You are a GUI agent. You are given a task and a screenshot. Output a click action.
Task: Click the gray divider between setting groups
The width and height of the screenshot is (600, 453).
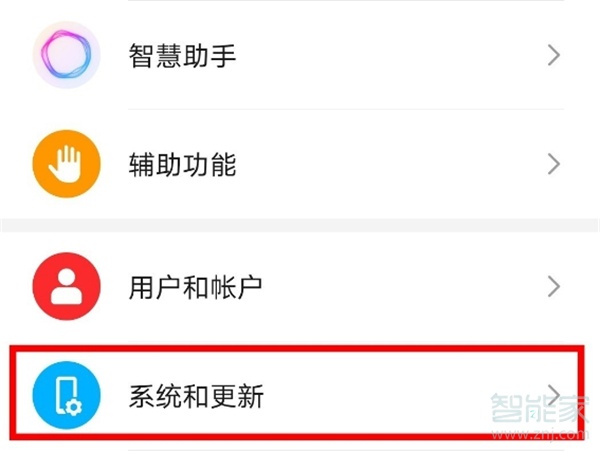coord(300,226)
